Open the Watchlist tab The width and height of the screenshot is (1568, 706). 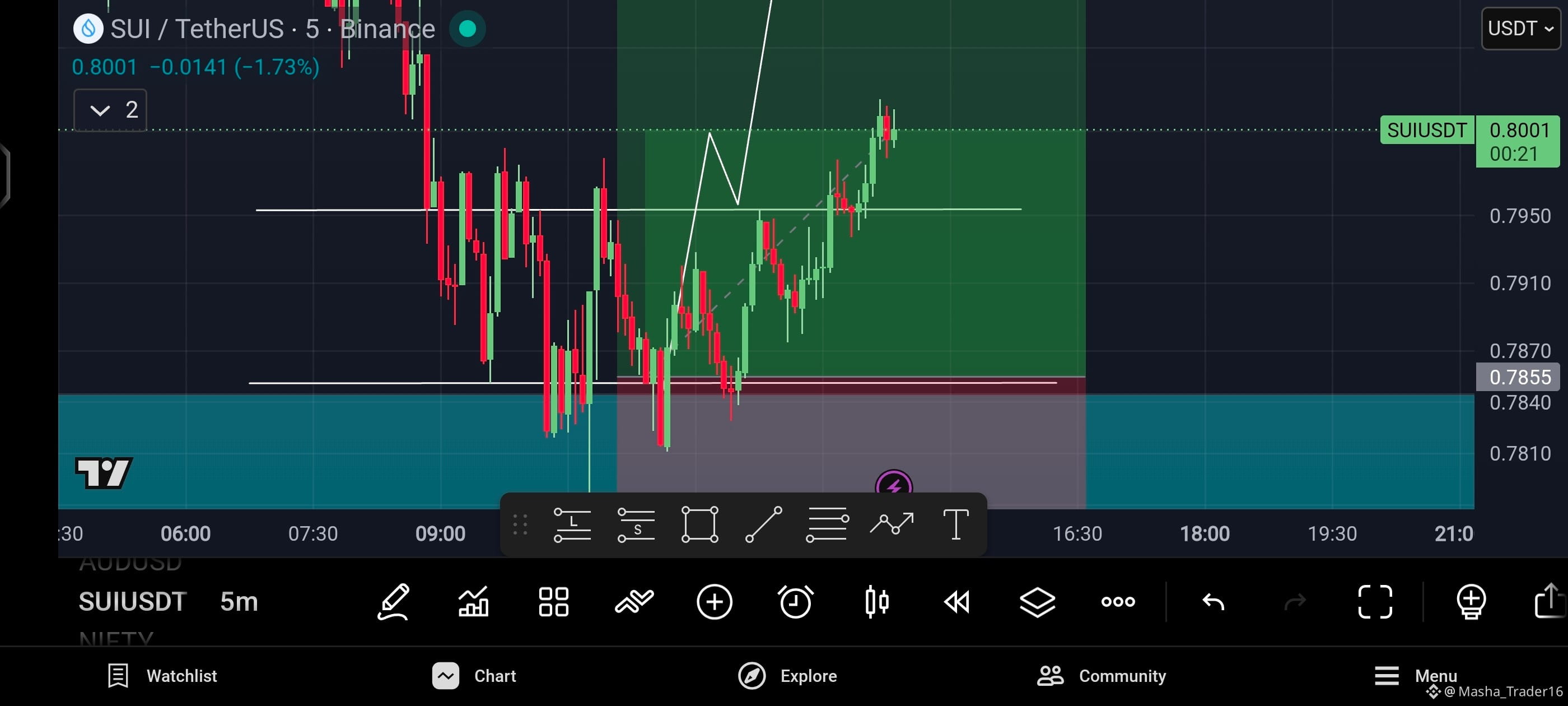(162, 676)
